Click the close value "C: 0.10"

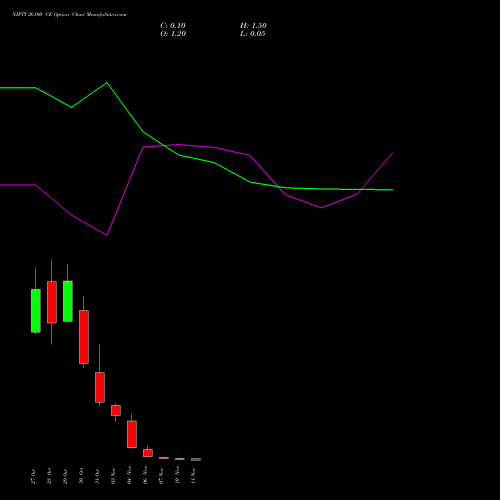coord(173,26)
